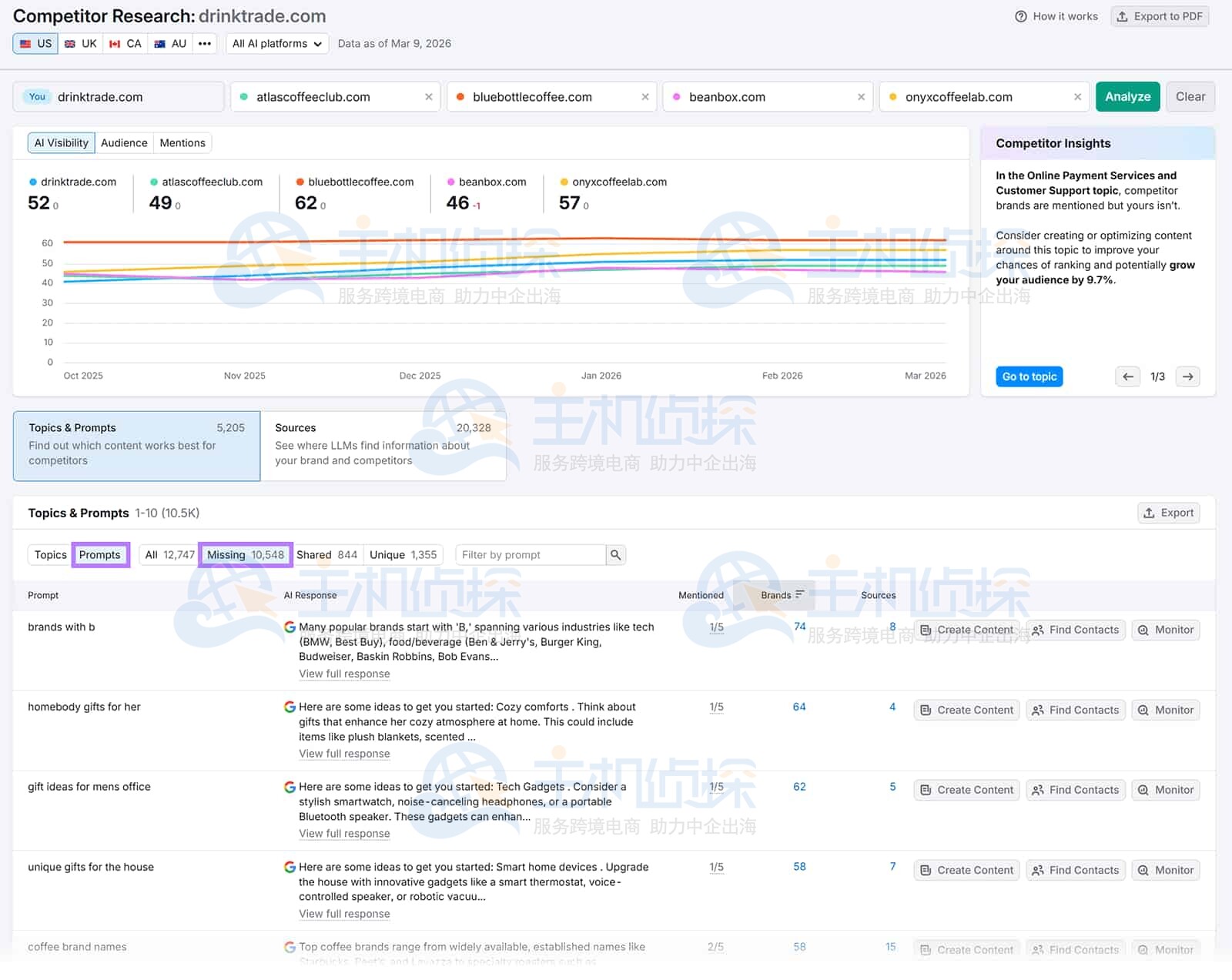Click the Analyze button

click(x=1127, y=97)
